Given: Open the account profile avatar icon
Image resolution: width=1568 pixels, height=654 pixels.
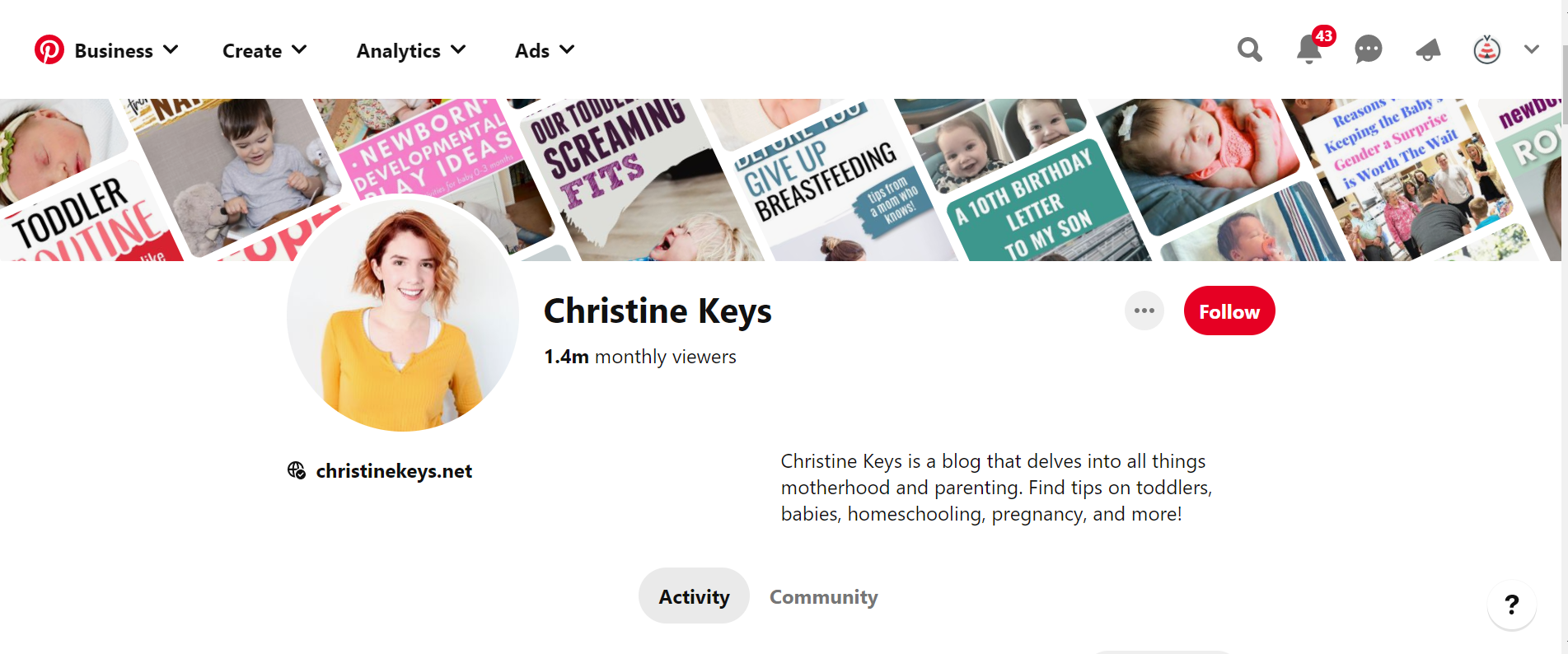Looking at the screenshot, I should click(x=1486, y=50).
